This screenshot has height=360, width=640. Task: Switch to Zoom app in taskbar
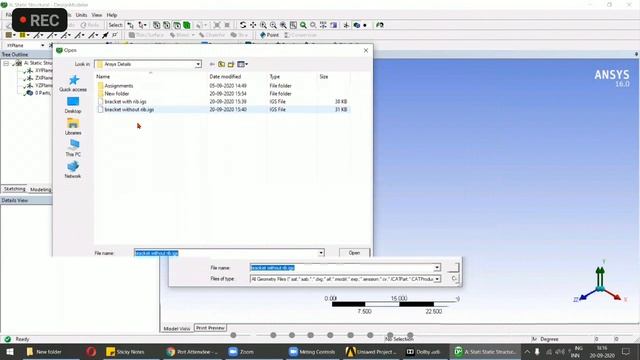click(242, 351)
